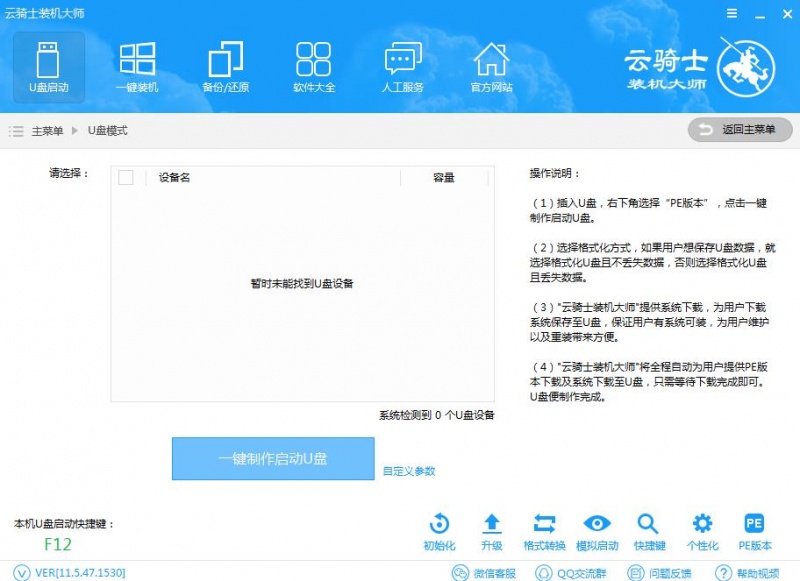
Task: Click the U盘模式 breadcrumb
Action: (108, 131)
